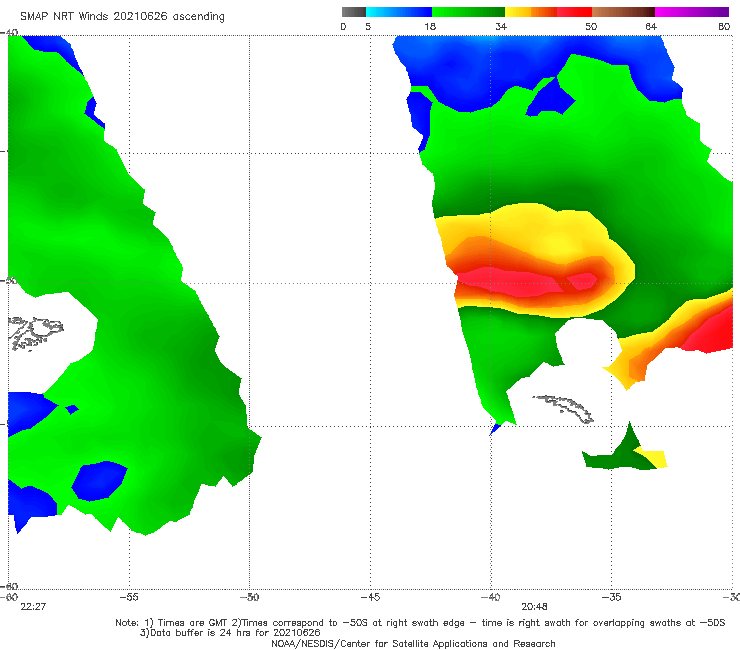Click the color bar label '34'
The width and height of the screenshot is (740, 650).
tap(501, 26)
